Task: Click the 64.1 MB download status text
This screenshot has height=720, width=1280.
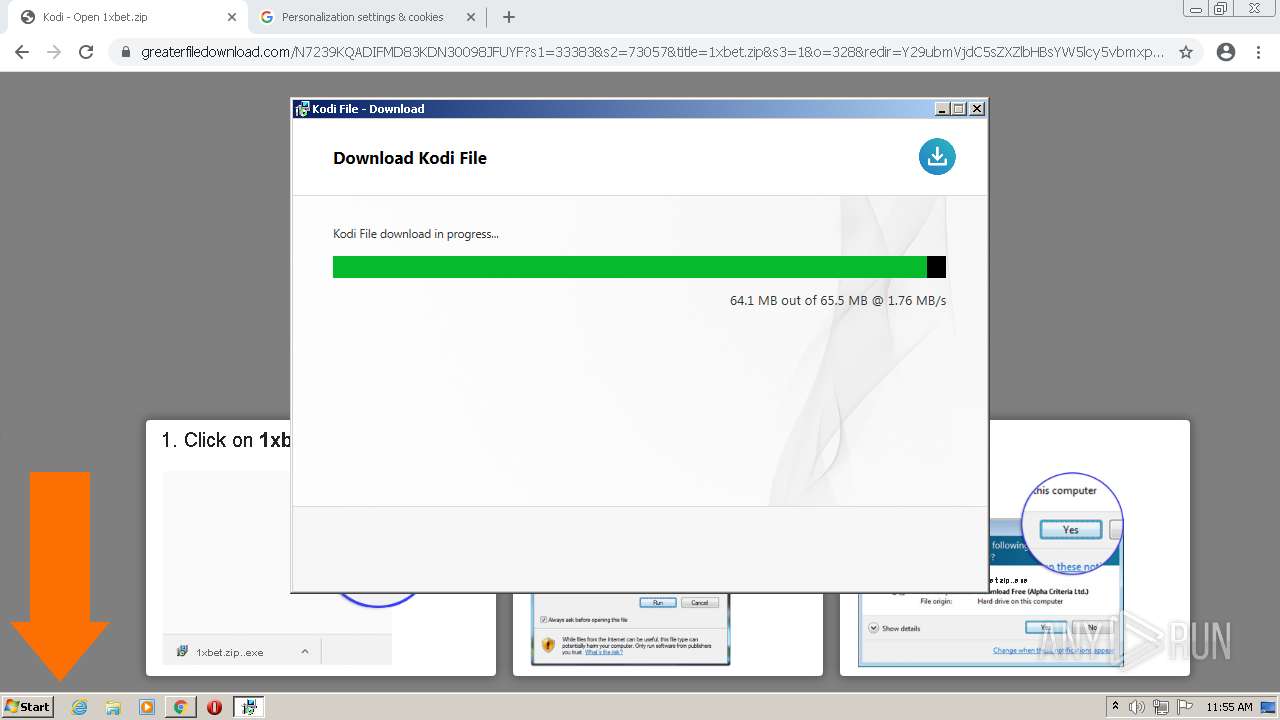Action: pos(838,300)
